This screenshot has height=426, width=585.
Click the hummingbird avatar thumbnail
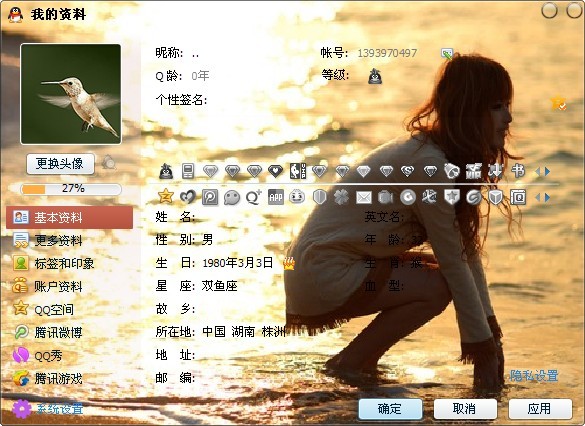pyautogui.click(x=71, y=94)
